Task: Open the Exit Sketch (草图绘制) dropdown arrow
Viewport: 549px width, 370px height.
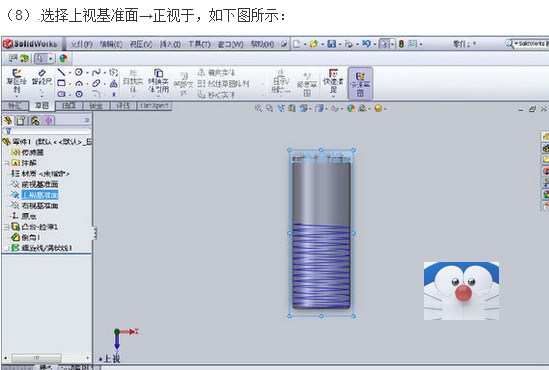Action: coord(16,96)
